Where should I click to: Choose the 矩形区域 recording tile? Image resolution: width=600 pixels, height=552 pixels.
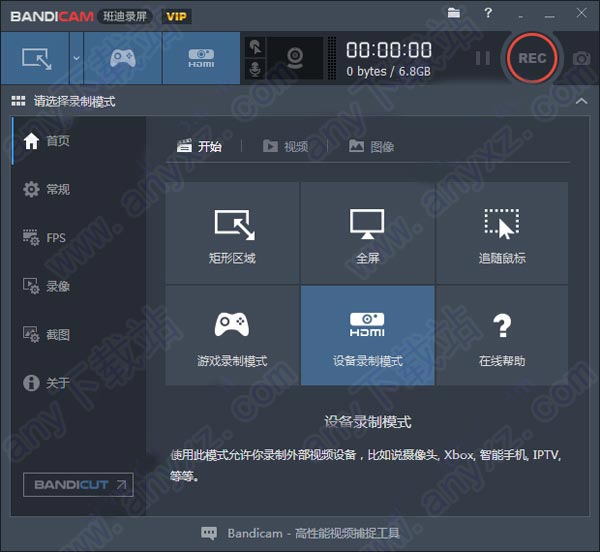click(x=232, y=233)
